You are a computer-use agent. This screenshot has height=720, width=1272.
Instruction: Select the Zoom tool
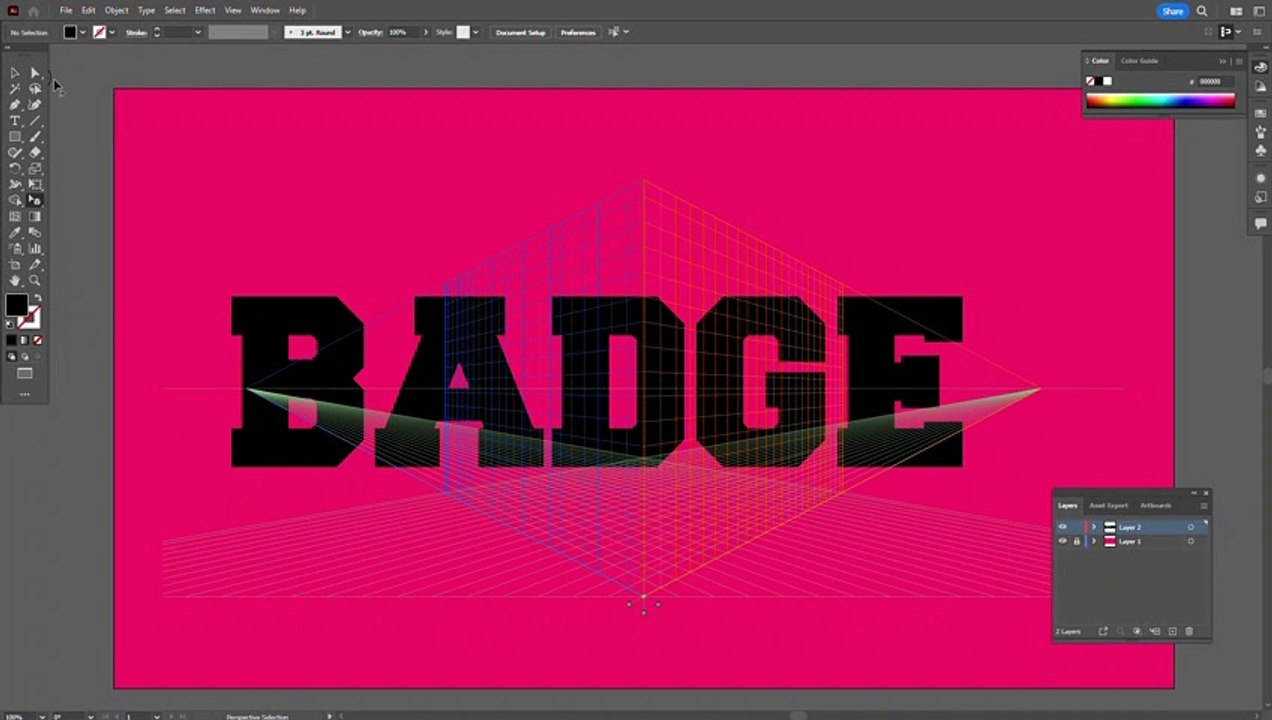pyautogui.click(x=35, y=281)
